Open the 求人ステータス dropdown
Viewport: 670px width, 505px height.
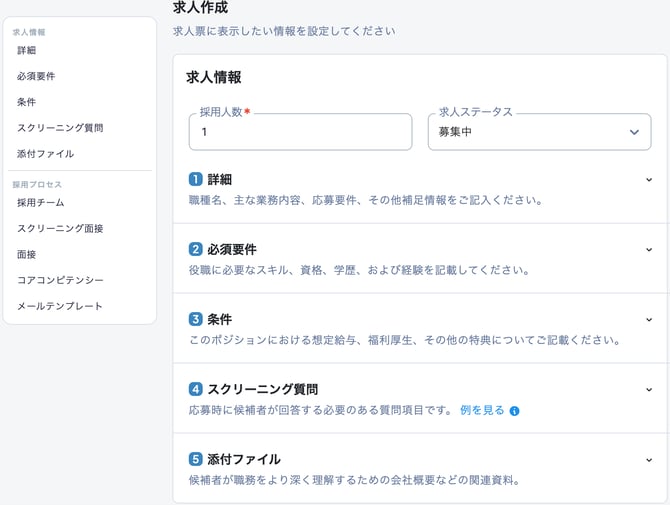point(539,132)
